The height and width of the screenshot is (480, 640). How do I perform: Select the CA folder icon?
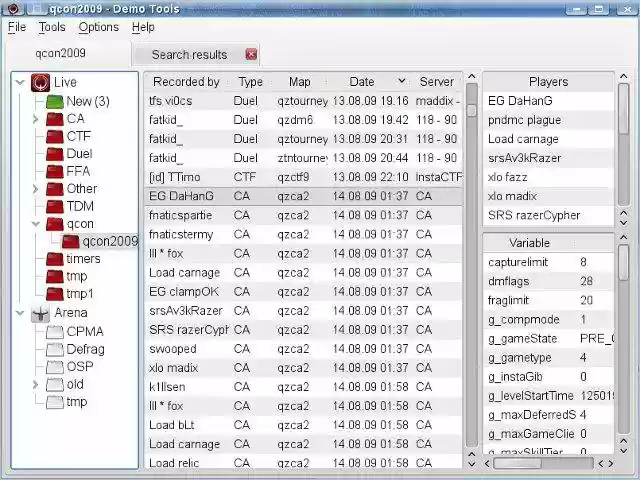[x=55, y=119]
